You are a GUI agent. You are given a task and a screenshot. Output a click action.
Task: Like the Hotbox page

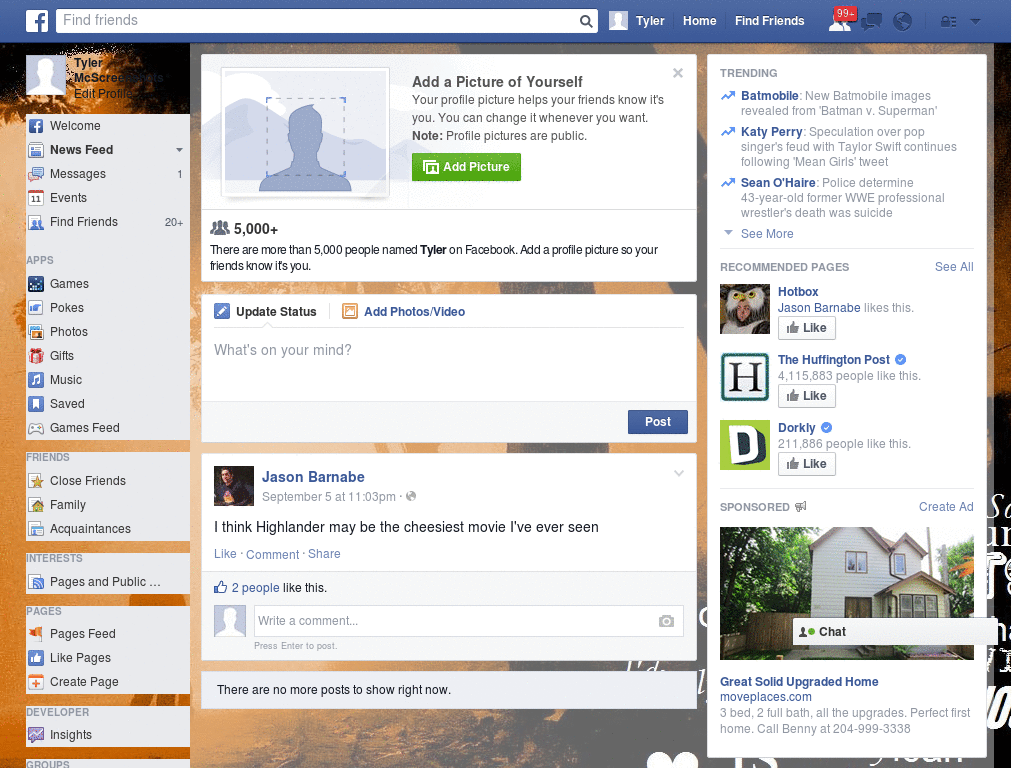(807, 328)
